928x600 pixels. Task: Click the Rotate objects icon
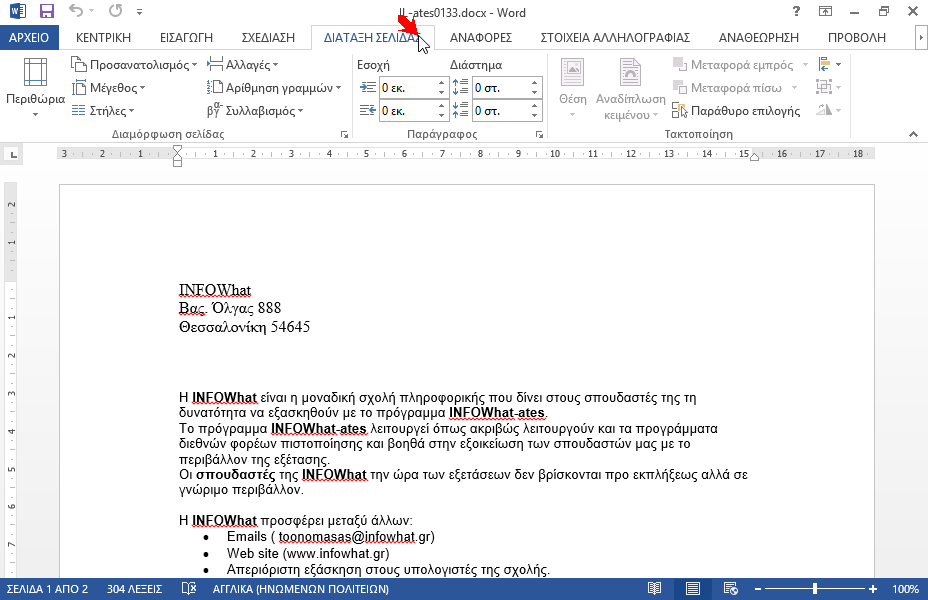click(829, 111)
